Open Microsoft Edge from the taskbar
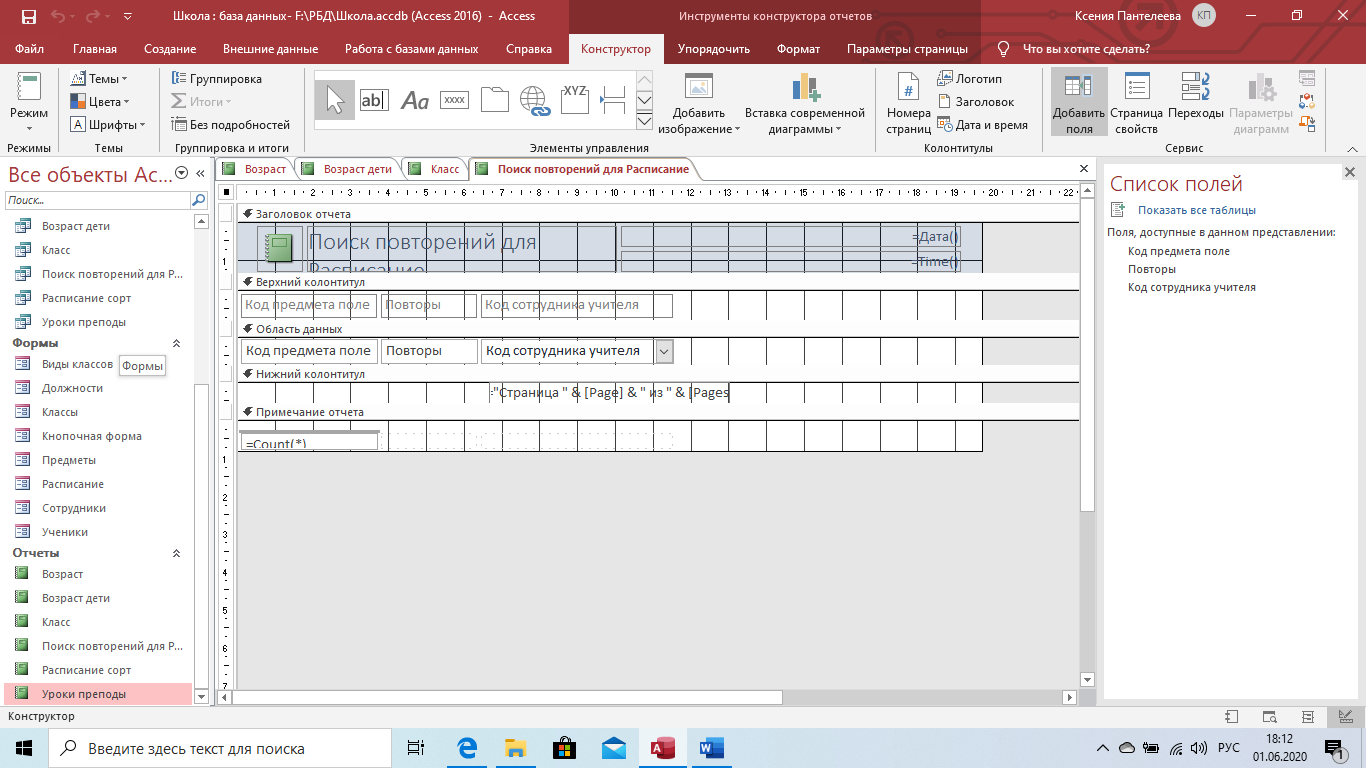The height and width of the screenshot is (768, 1366). pyautogui.click(x=466, y=748)
